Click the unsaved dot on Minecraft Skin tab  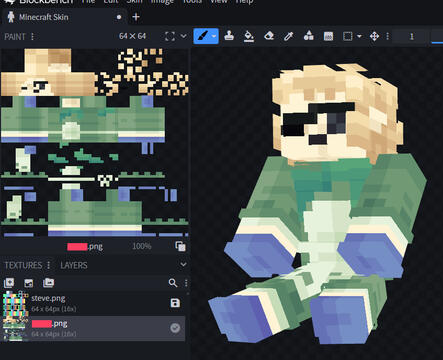119,17
